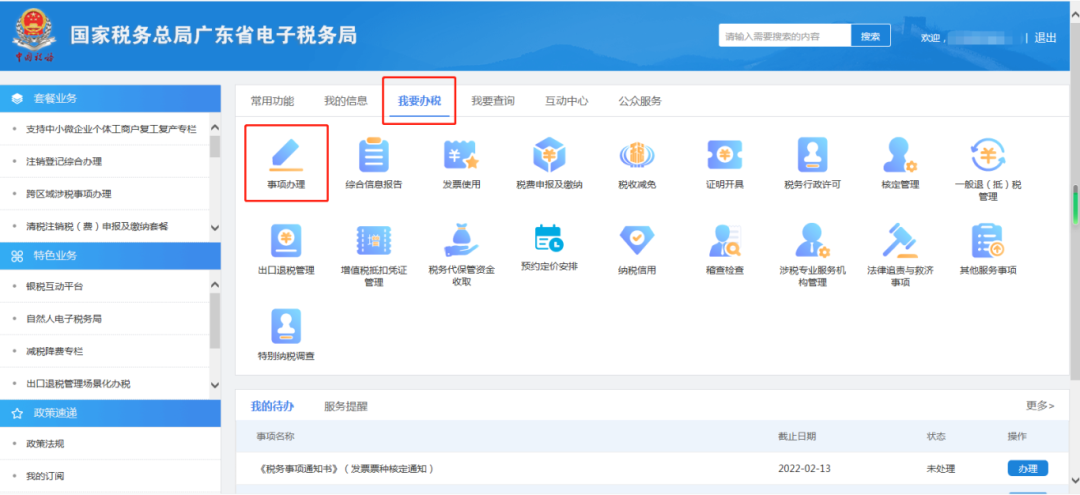Open 减税降费专栏 in sidebar

coord(54,351)
